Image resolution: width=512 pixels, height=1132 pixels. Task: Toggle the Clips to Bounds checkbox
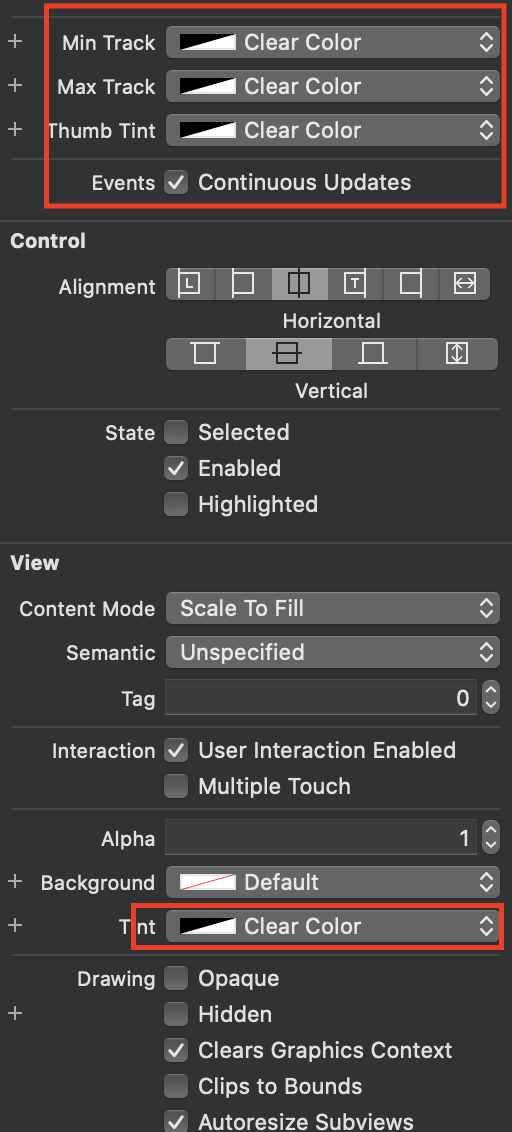point(176,1086)
